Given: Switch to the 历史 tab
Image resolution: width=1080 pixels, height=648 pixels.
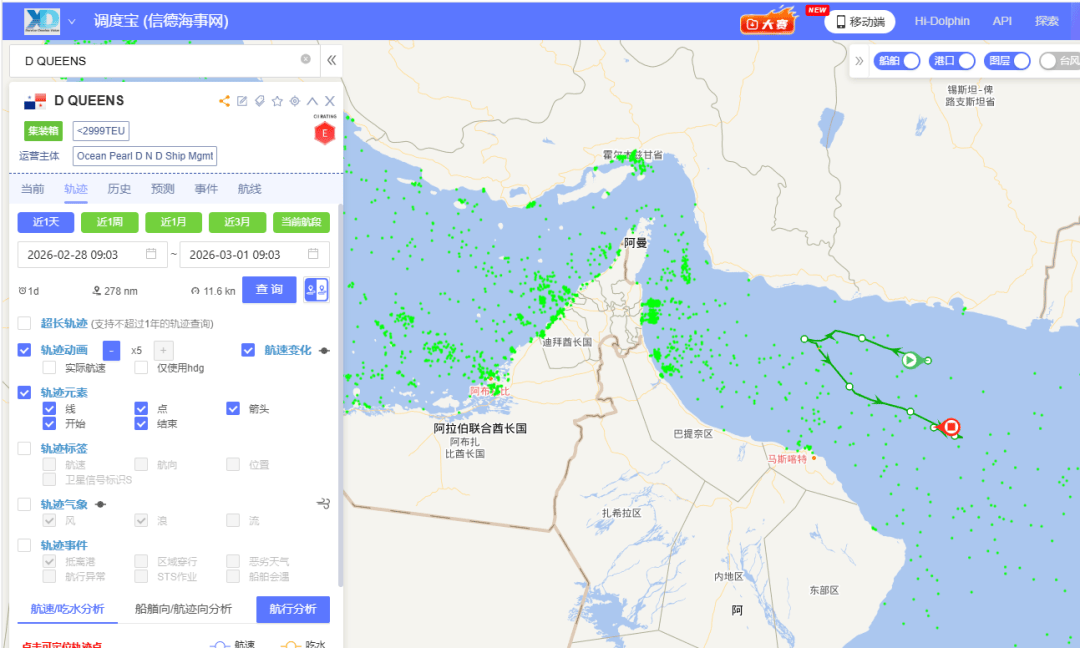Looking at the screenshot, I should [119, 189].
